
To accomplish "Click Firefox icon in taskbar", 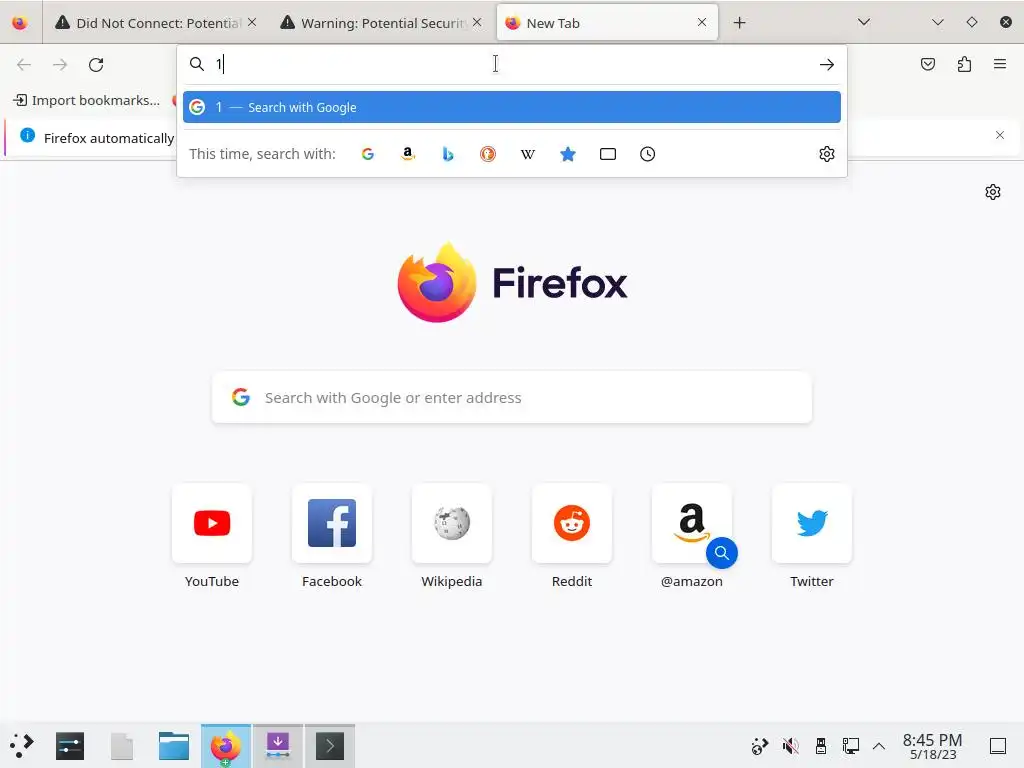I will [225, 746].
